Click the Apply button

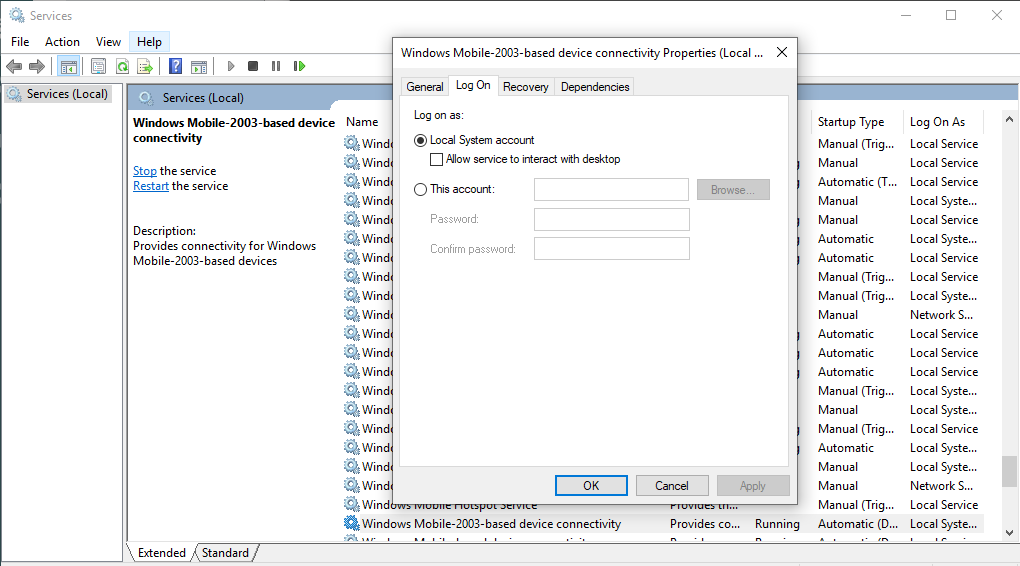(753, 485)
